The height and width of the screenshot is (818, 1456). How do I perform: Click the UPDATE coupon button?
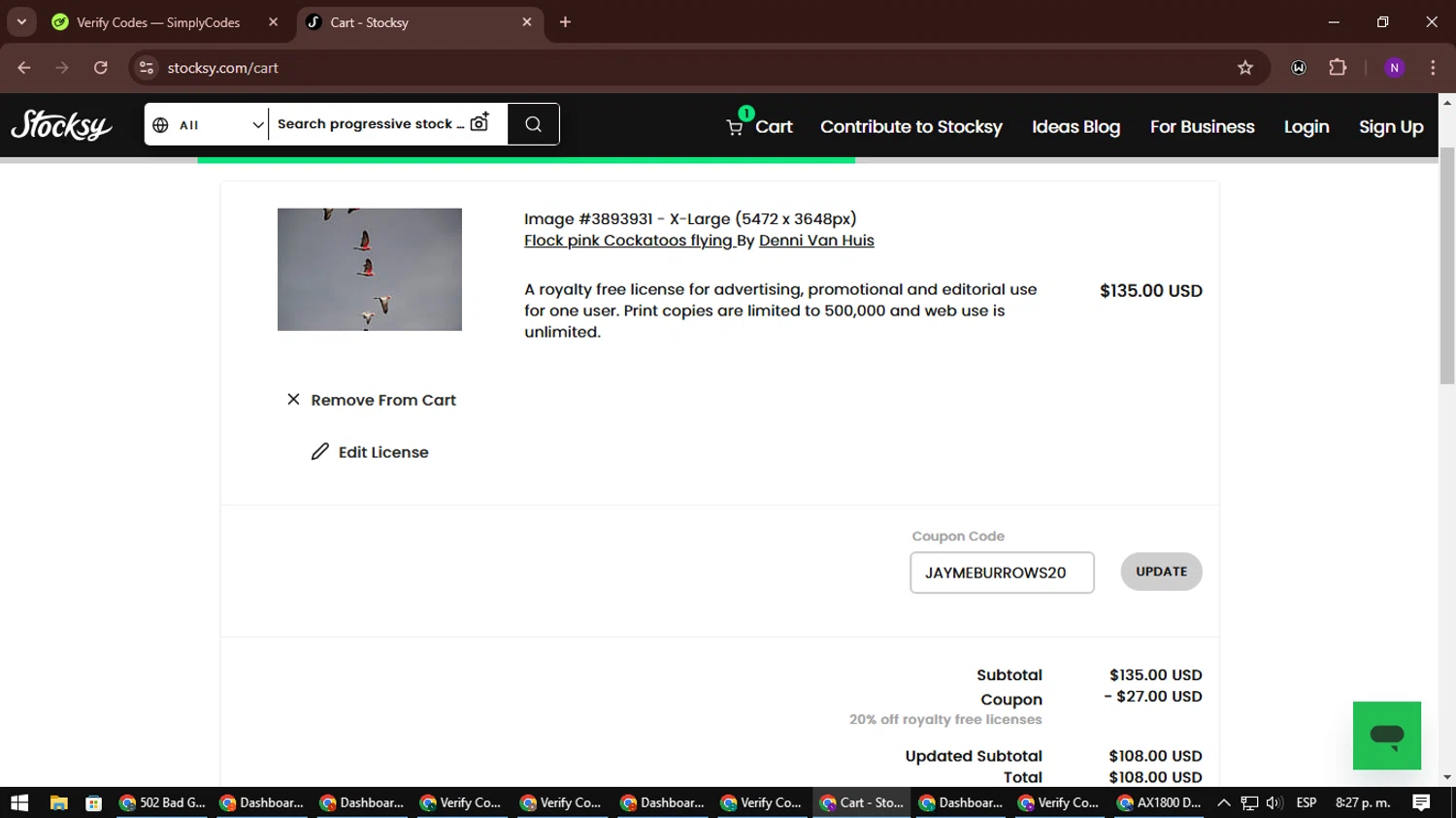tap(1161, 572)
